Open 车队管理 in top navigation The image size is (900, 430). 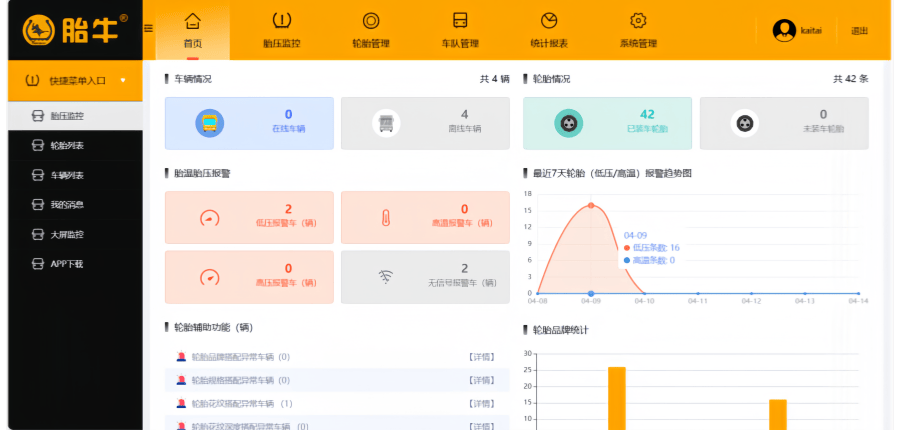[x=460, y=30]
